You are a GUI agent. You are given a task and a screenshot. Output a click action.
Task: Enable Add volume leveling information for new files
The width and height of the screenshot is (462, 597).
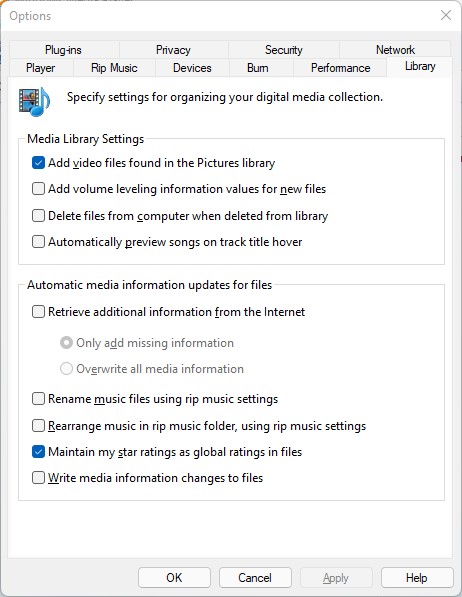pyautogui.click(x=38, y=189)
